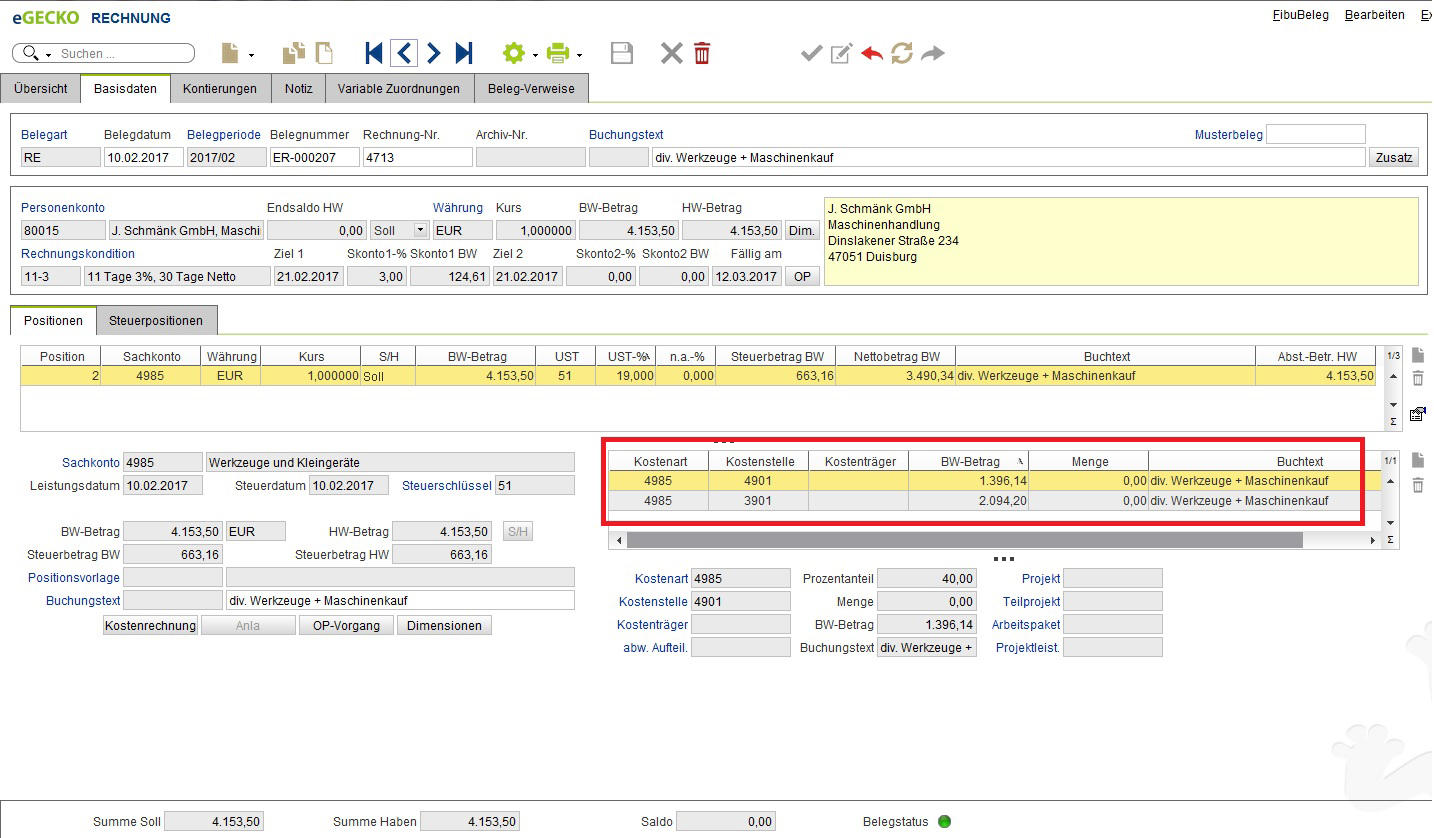
Task: Click the Rechnung-Nr. field 4713
Action: (x=417, y=157)
